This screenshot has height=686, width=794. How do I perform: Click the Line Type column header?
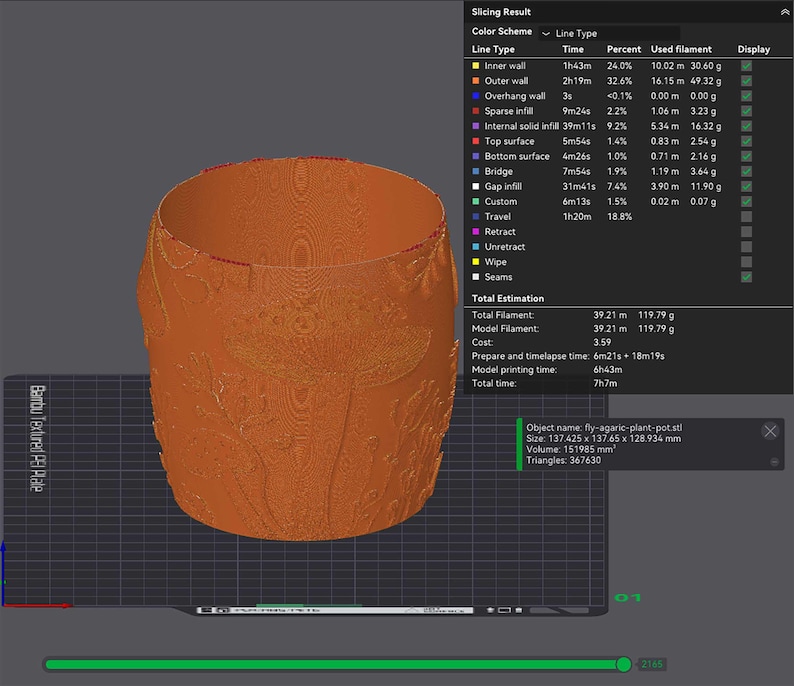[x=493, y=49]
